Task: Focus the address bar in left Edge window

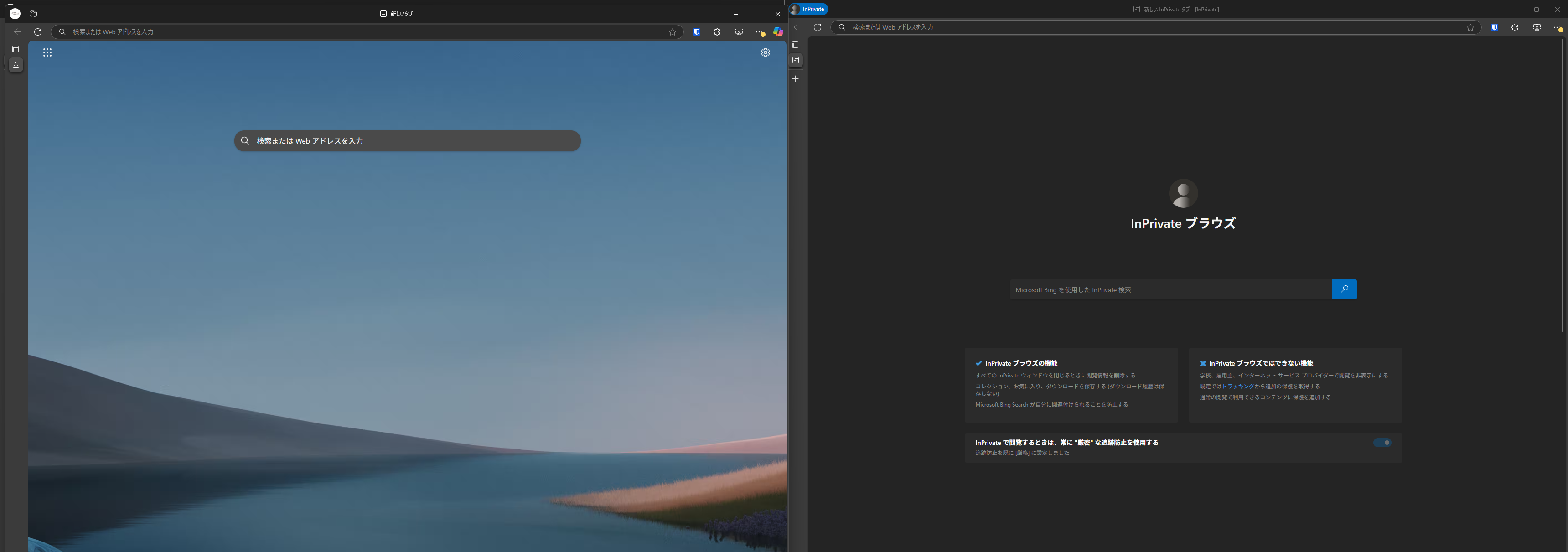Action: 367,31
